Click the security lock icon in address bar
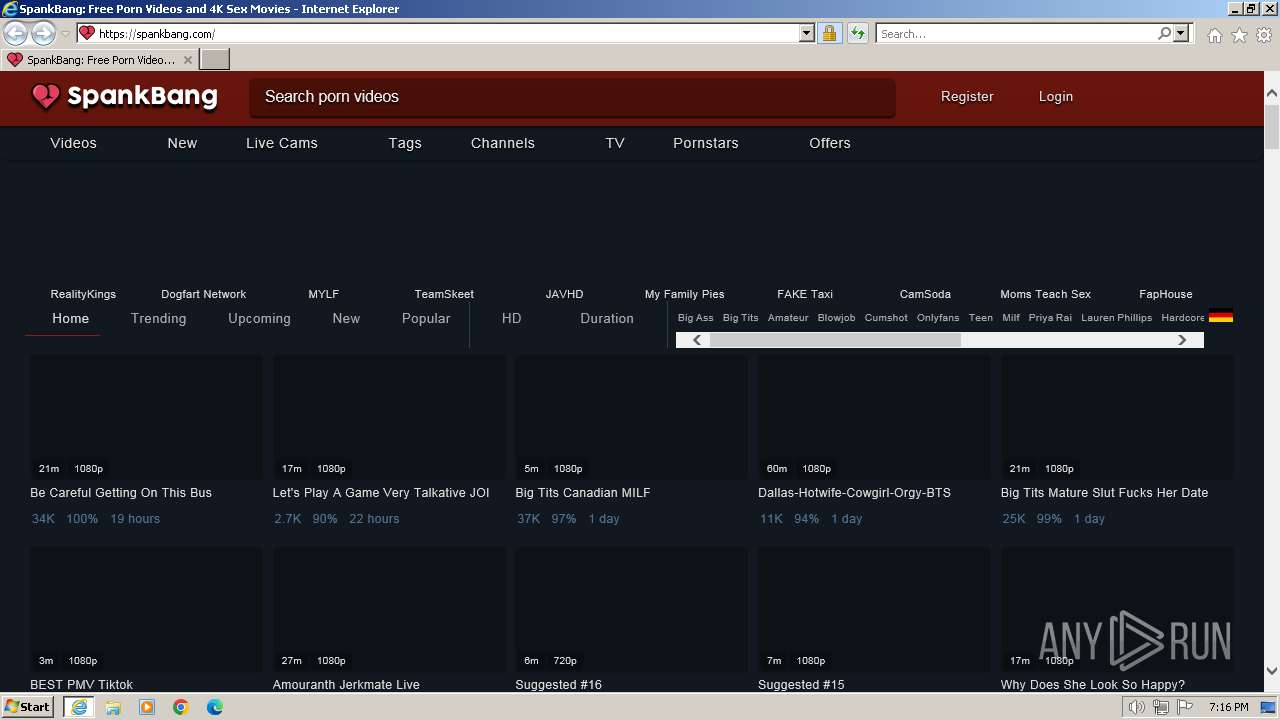Viewport: 1280px width, 720px height. tap(829, 33)
